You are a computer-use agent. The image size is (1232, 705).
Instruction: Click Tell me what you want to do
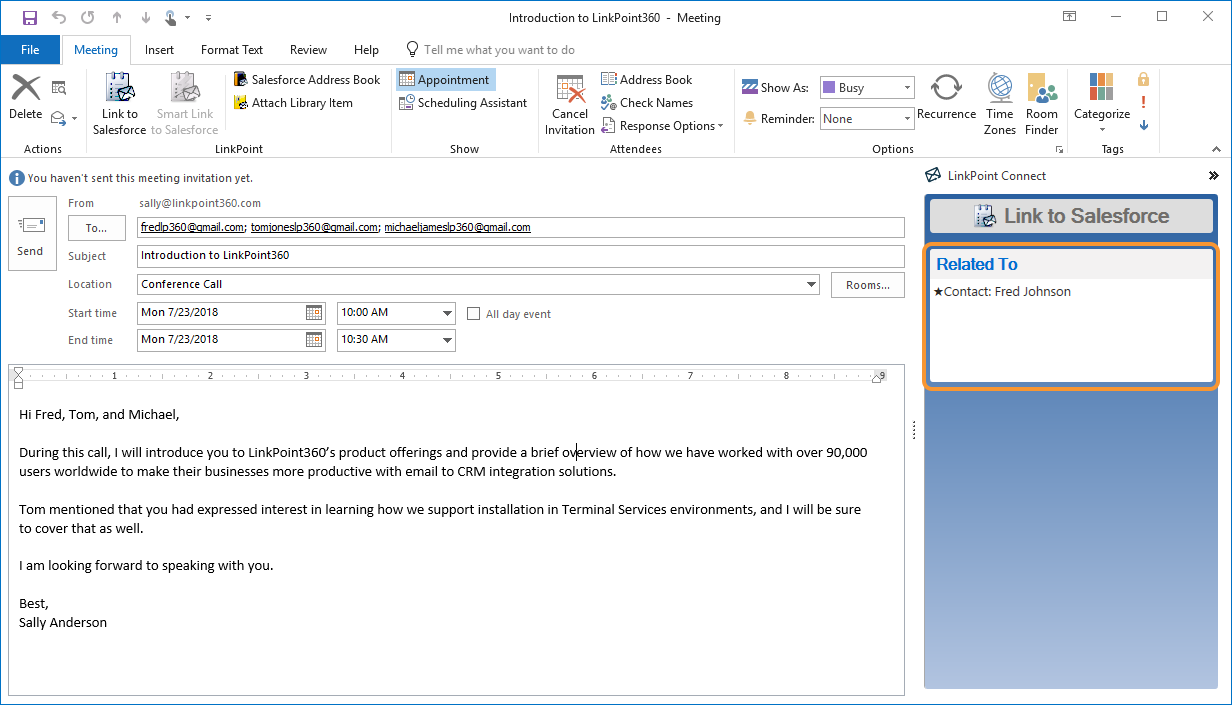490,50
